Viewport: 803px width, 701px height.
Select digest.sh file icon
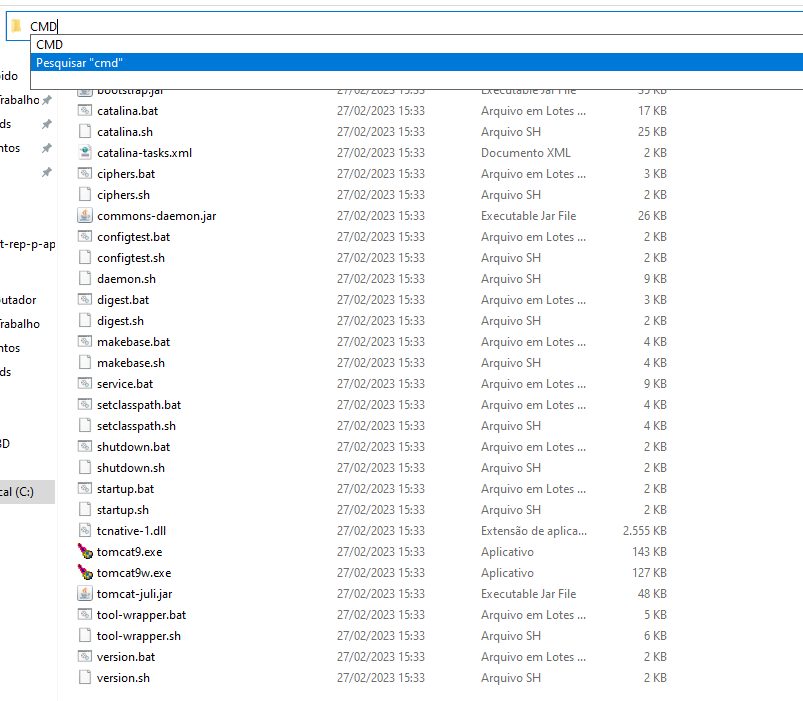[x=84, y=321]
